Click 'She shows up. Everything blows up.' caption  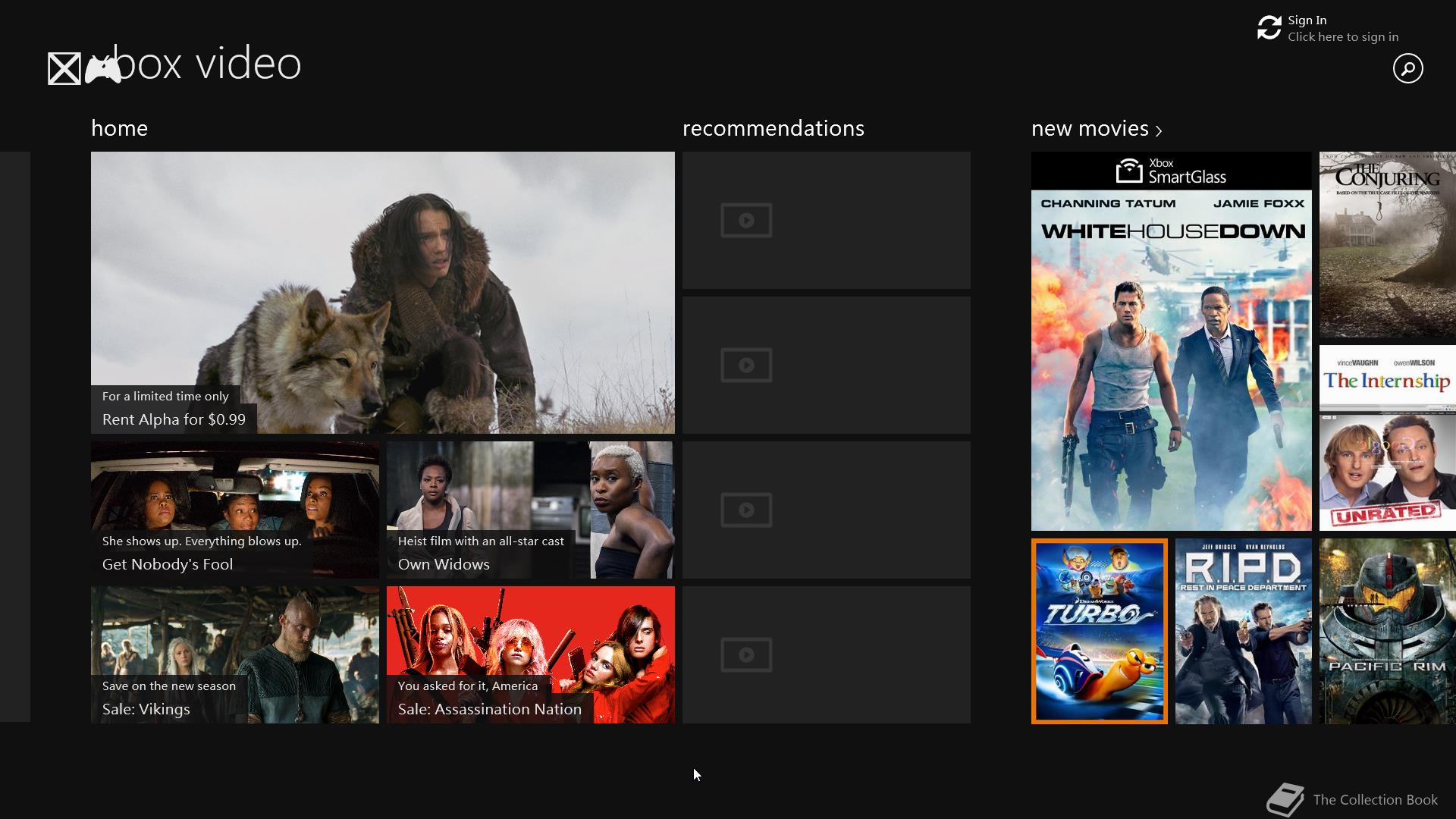tap(202, 541)
